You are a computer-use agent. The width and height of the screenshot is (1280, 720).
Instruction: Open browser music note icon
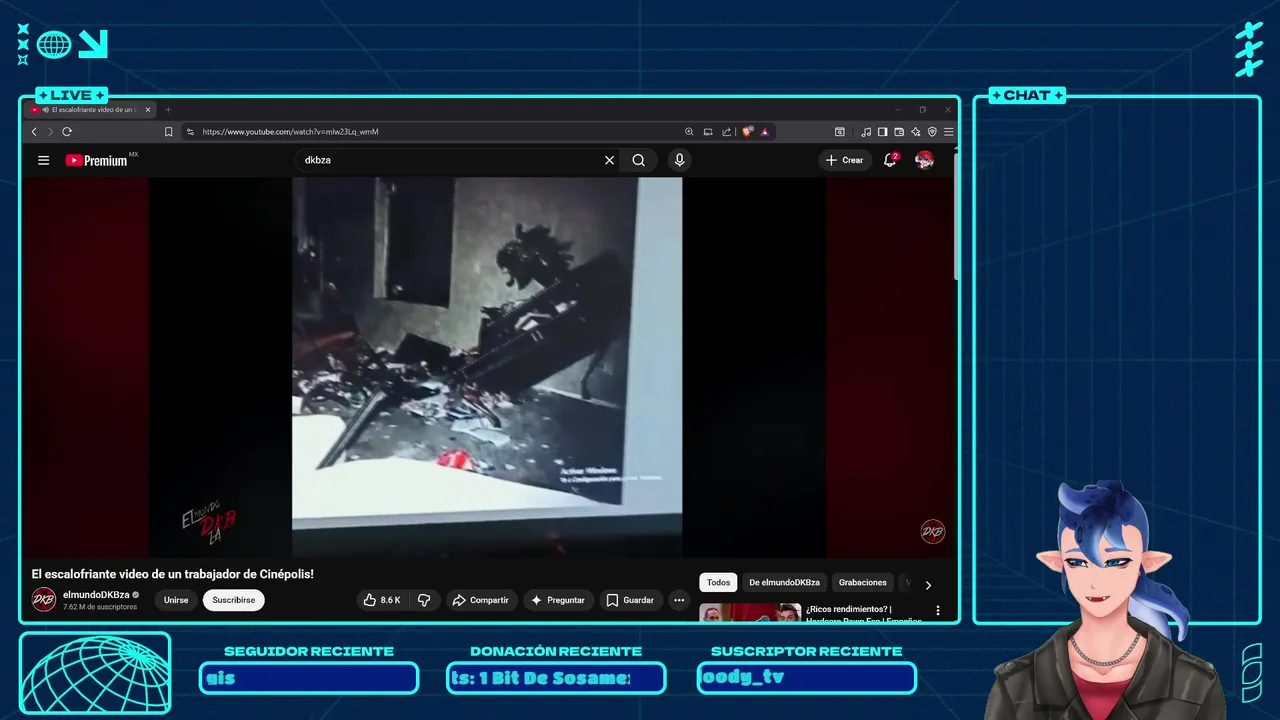[x=866, y=132]
